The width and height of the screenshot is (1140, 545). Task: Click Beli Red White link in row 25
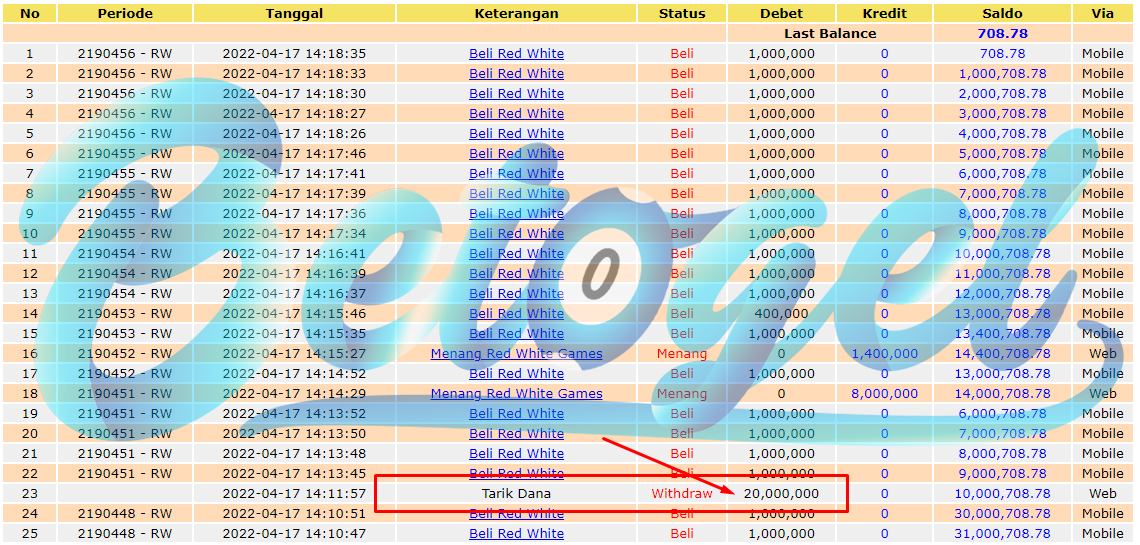[516, 533]
